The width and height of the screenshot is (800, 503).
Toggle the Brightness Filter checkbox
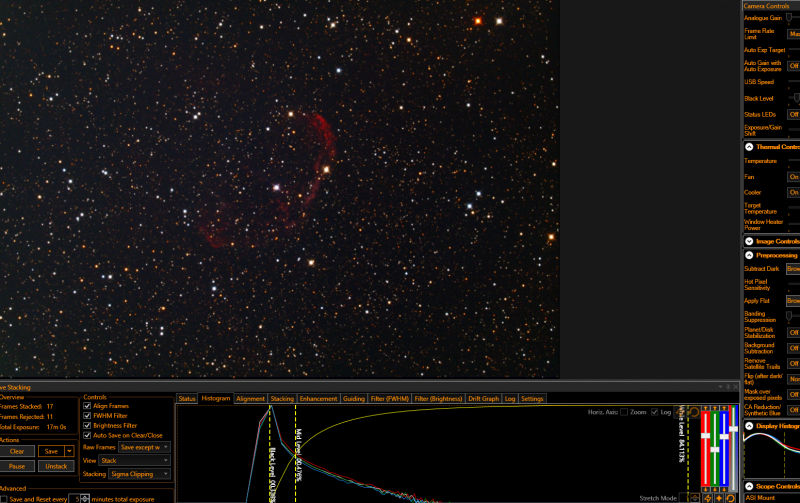(87, 425)
